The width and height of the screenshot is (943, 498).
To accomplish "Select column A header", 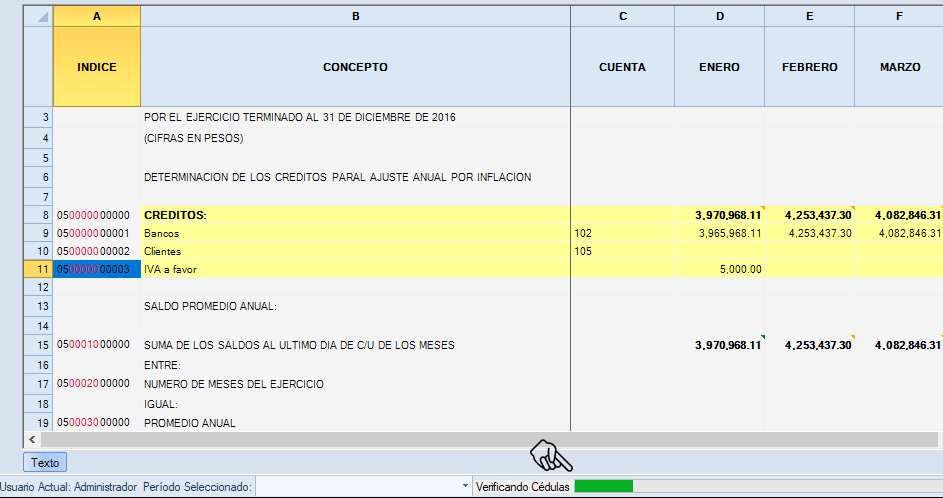I will click(97, 16).
